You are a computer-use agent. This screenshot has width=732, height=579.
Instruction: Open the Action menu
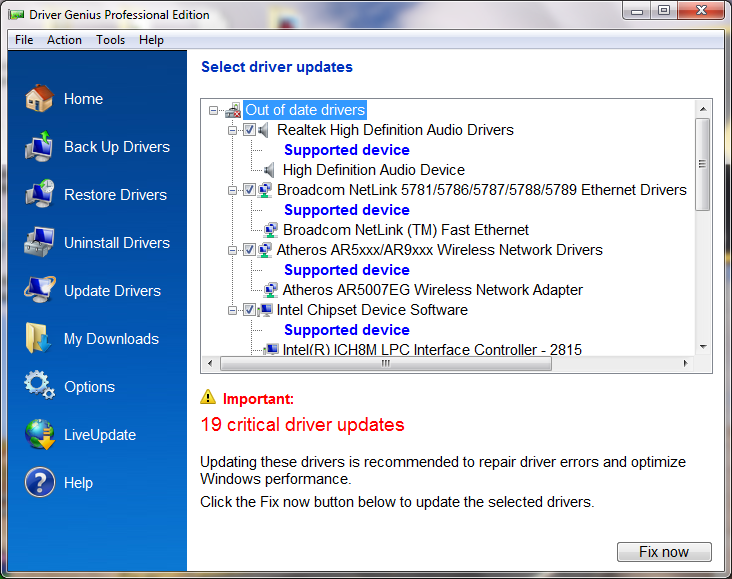click(64, 40)
